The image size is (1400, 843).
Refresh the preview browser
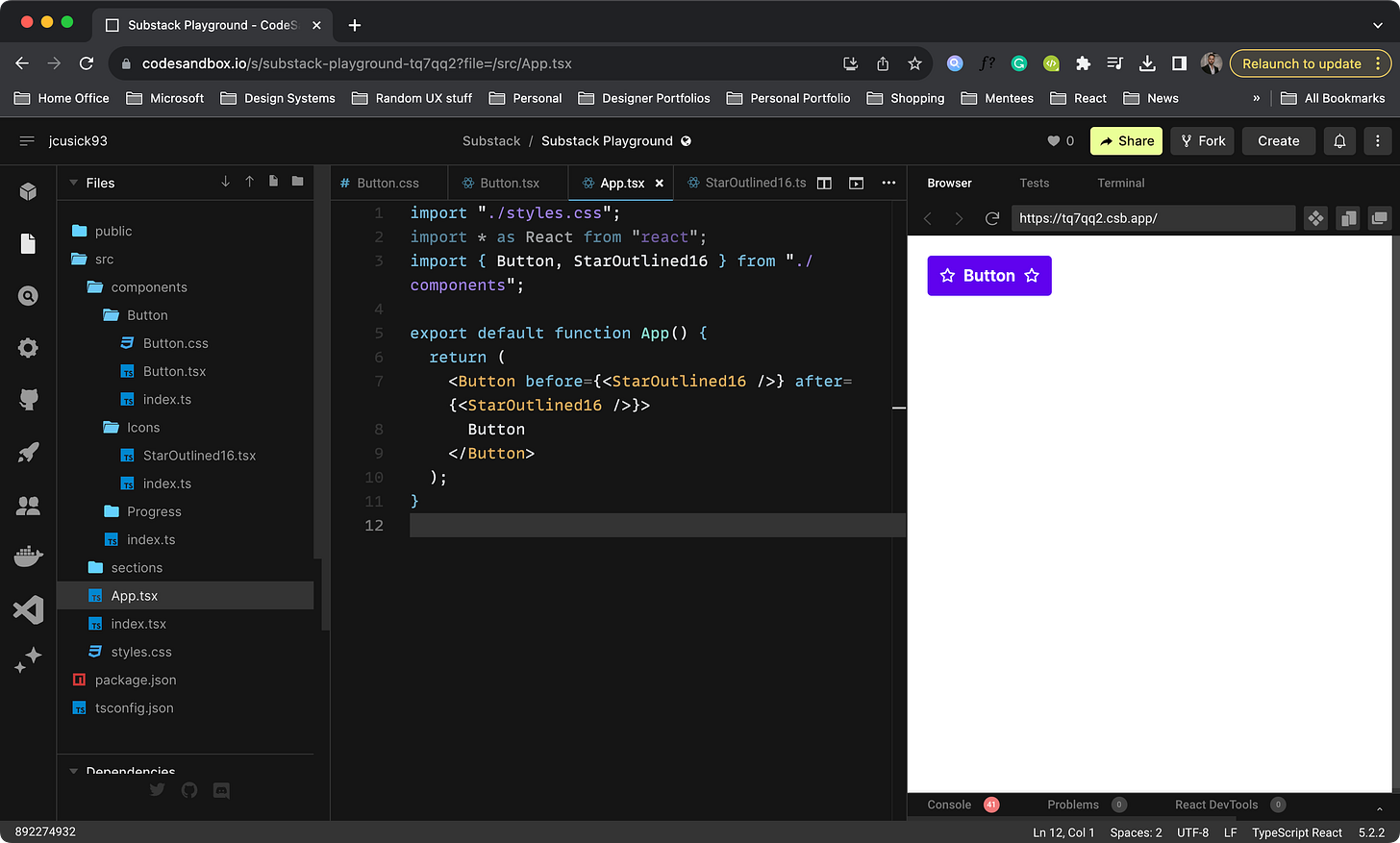point(992,218)
